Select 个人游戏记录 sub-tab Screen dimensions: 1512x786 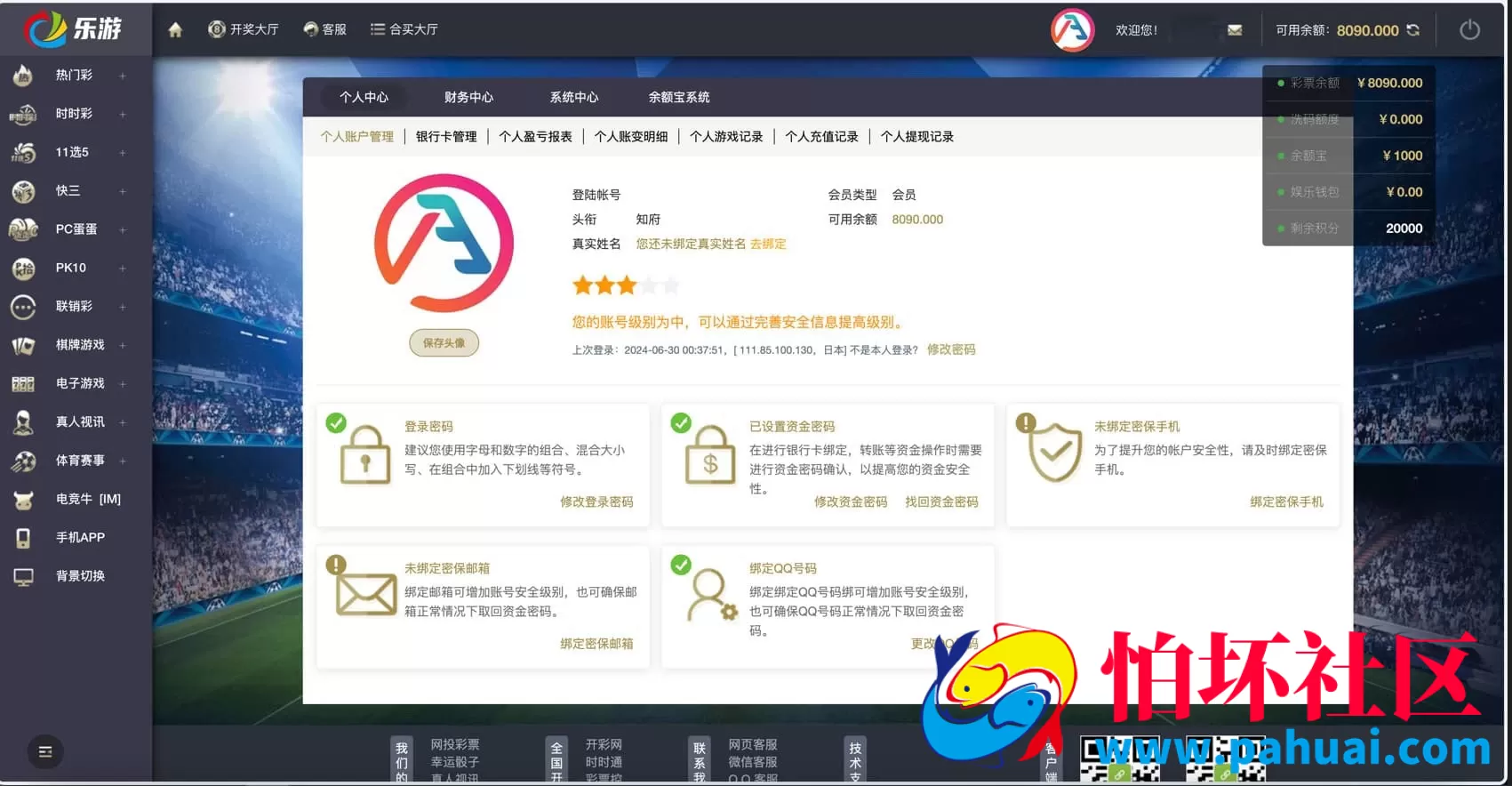coord(726,136)
